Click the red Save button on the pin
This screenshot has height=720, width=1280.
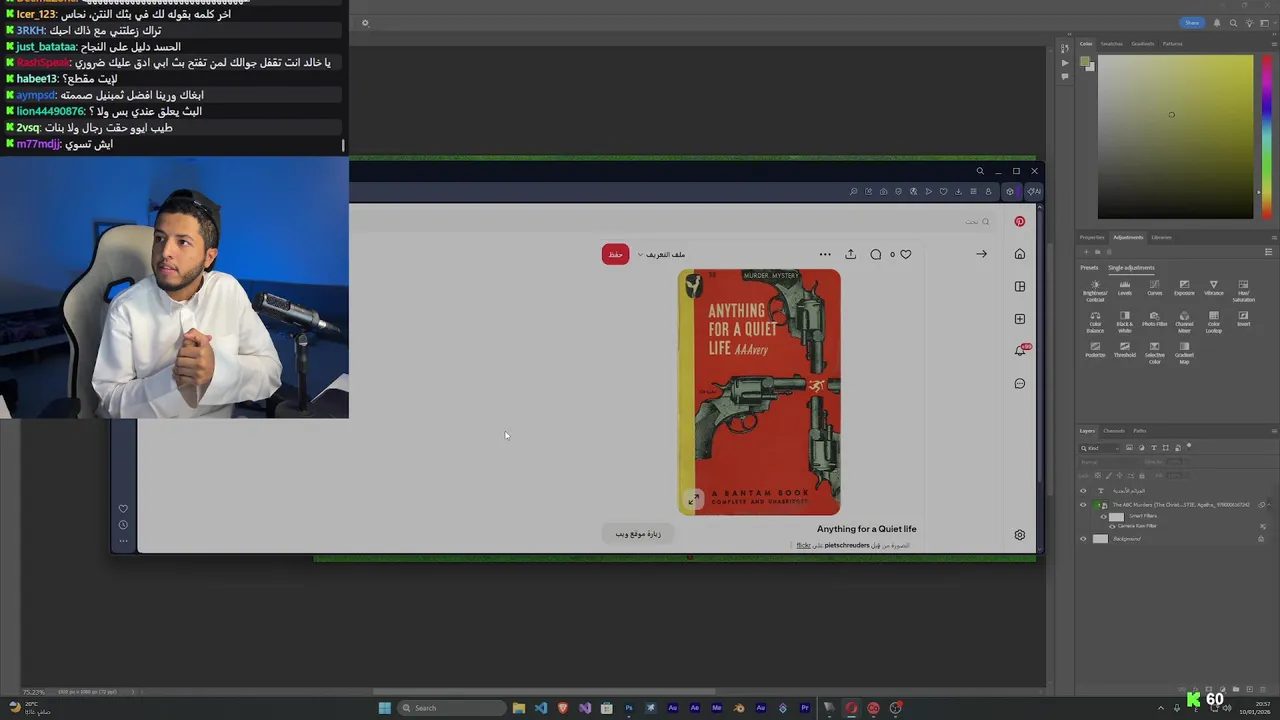(x=615, y=254)
